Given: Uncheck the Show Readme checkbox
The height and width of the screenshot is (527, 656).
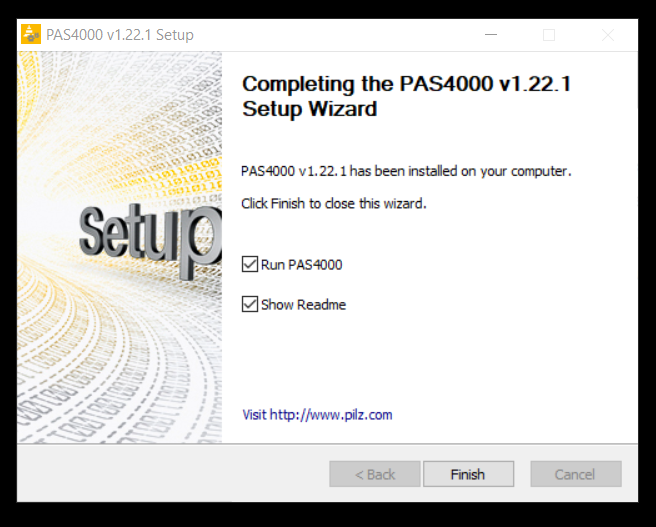Looking at the screenshot, I should tap(250, 304).
